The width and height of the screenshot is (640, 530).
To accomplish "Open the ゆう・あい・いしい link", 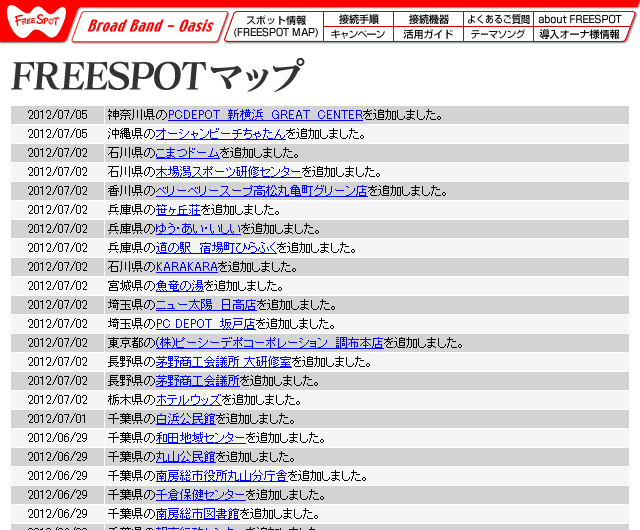I will (198, 229).
